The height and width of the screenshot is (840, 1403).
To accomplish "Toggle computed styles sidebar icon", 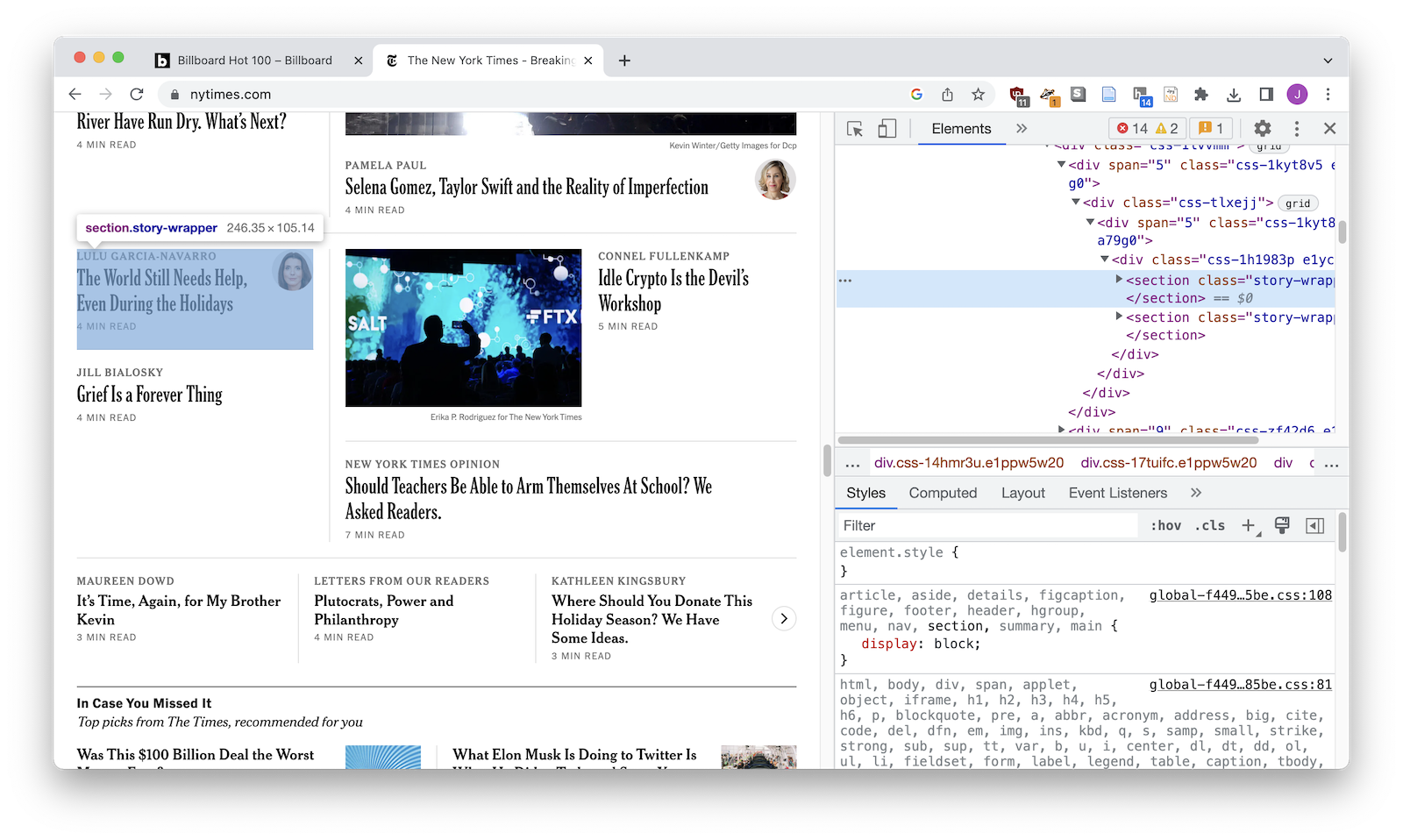I will (1315, 525).
